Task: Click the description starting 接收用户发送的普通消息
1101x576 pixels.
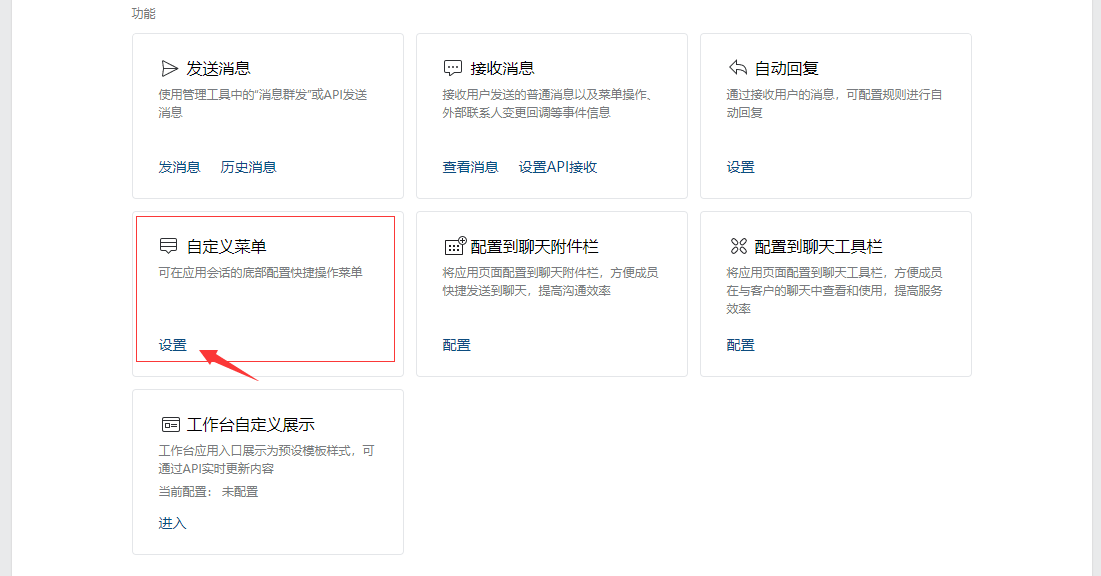Action: (548, 103)
